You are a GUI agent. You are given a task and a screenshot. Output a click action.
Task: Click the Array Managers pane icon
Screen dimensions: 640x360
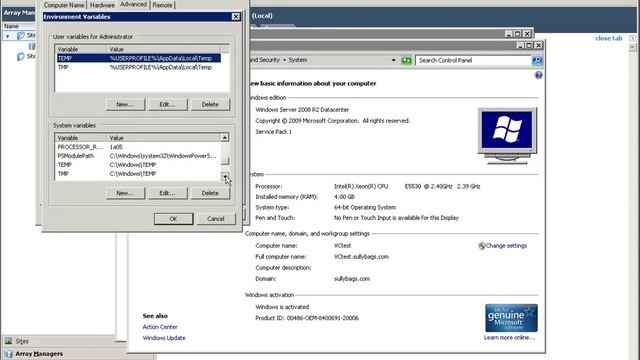[9, 354]
